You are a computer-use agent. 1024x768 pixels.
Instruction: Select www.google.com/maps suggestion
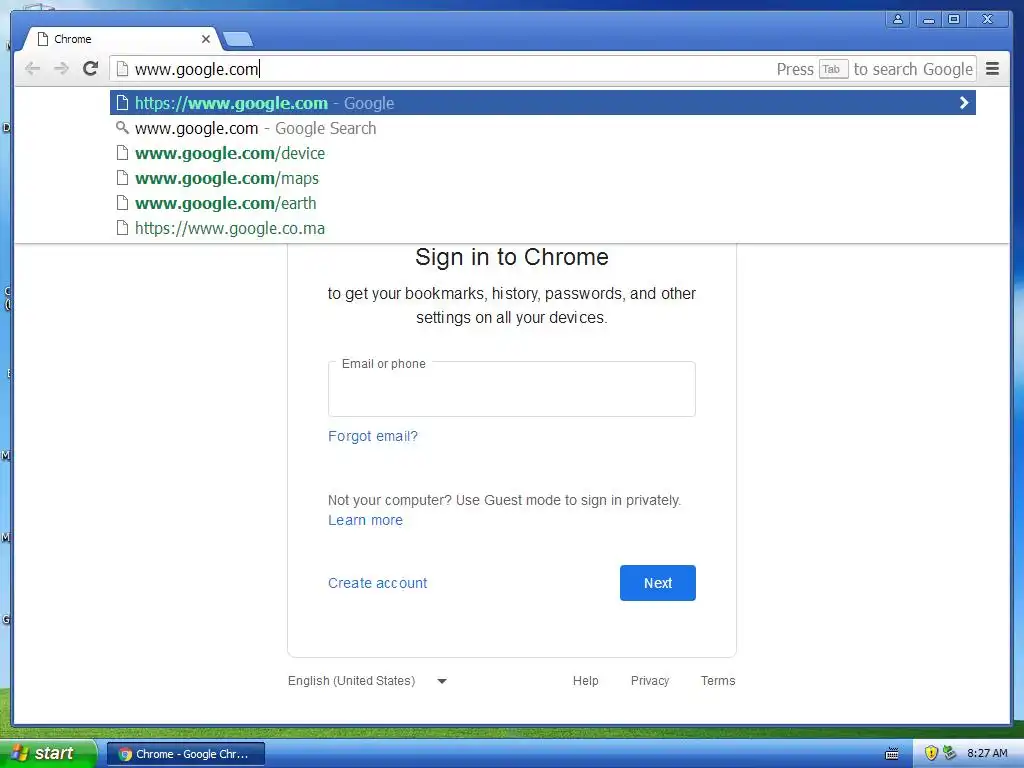543,178
